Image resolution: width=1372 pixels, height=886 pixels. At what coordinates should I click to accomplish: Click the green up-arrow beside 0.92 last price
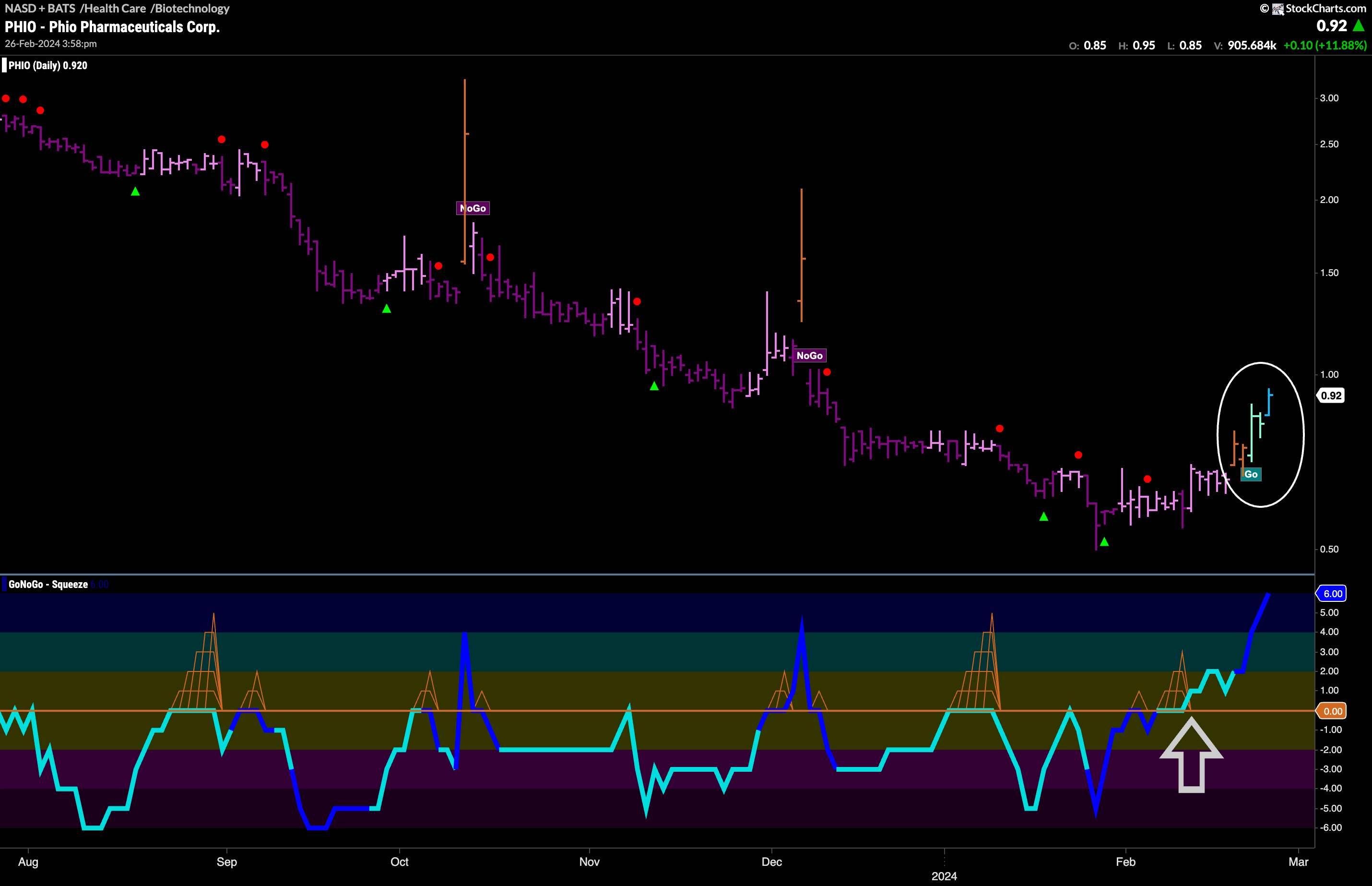point(1359,25)
